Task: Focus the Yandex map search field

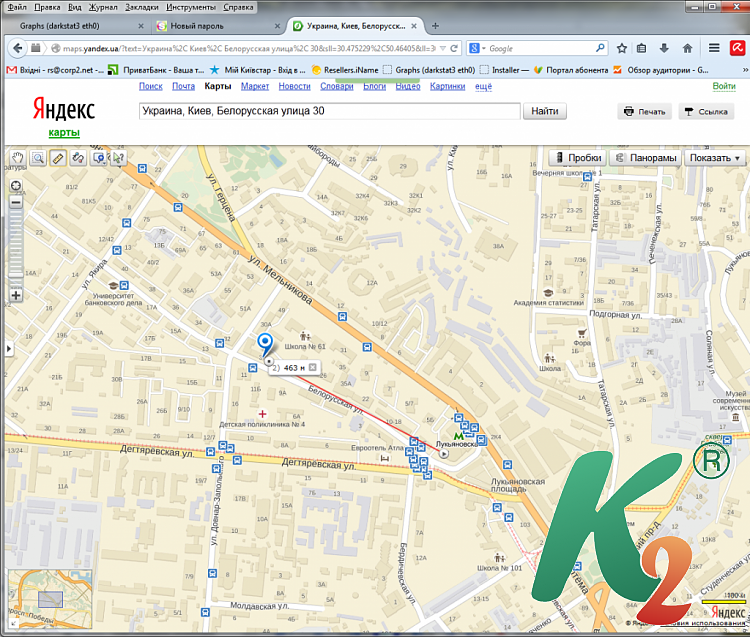Action: (x=330, y=111)
